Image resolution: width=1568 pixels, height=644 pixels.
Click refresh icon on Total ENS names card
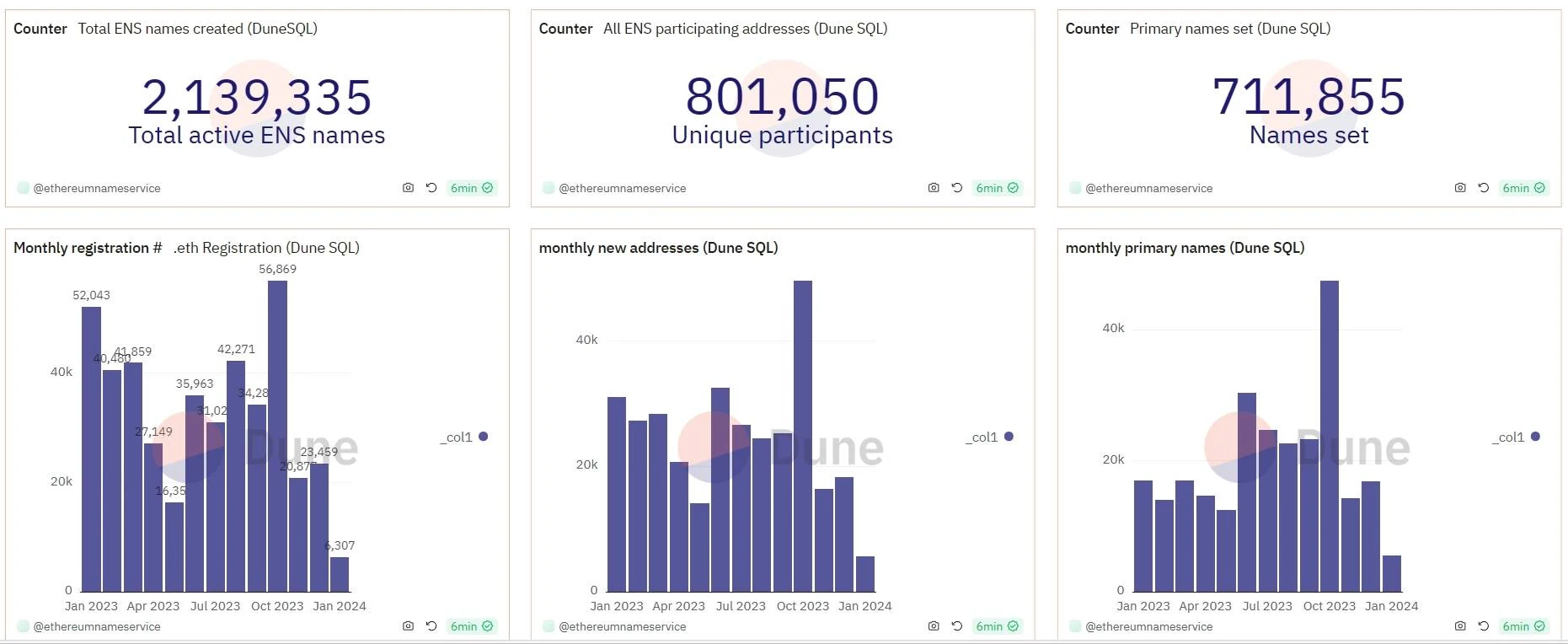click(x=431, y=188)
